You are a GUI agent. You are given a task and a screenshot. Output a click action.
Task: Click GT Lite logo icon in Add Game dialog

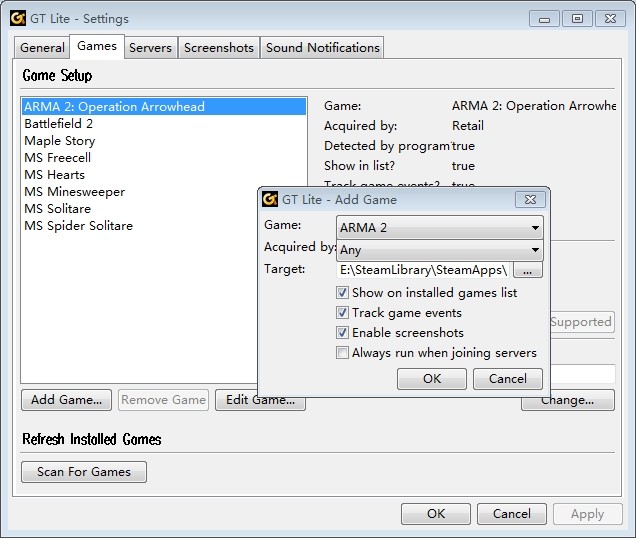tap(270, 199)
